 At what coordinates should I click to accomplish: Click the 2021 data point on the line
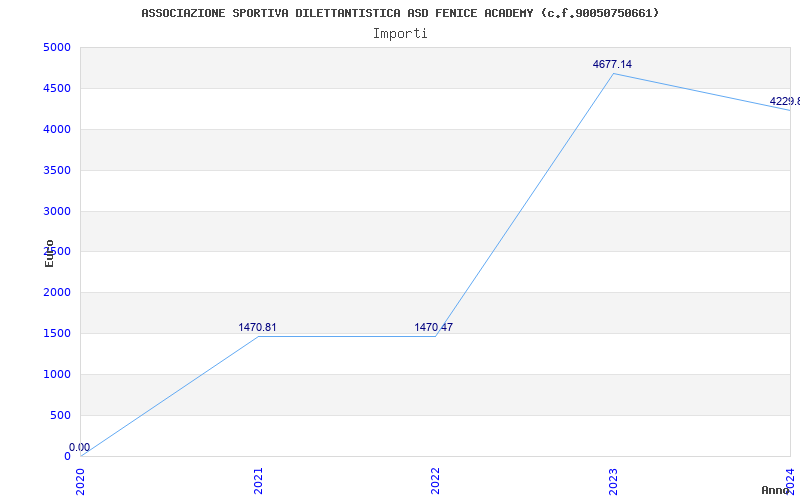[x=258, y=336]
